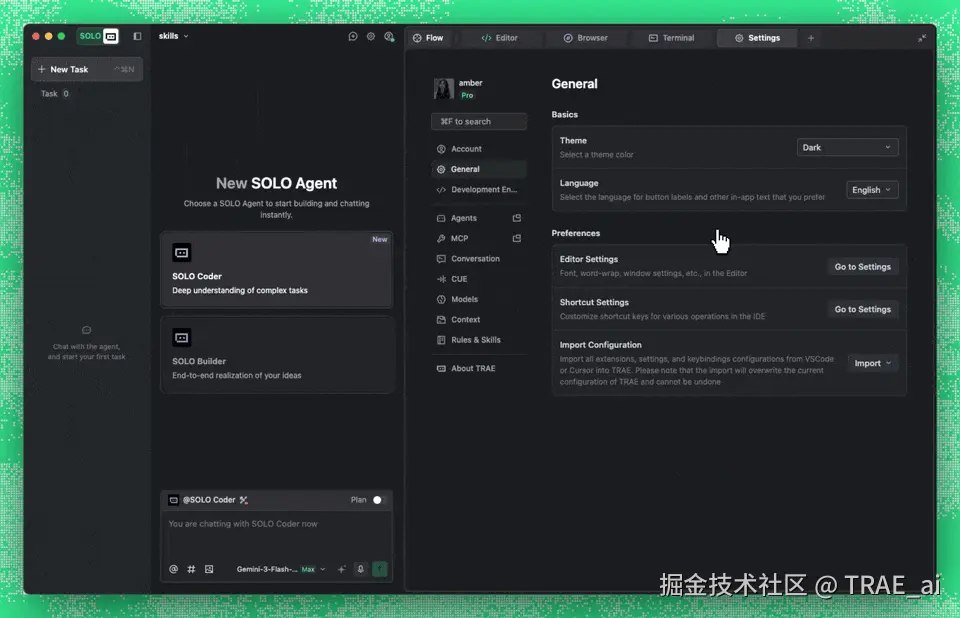Switch to the Terminal tab
Viewport: 960px width, 618px height.
672,38
